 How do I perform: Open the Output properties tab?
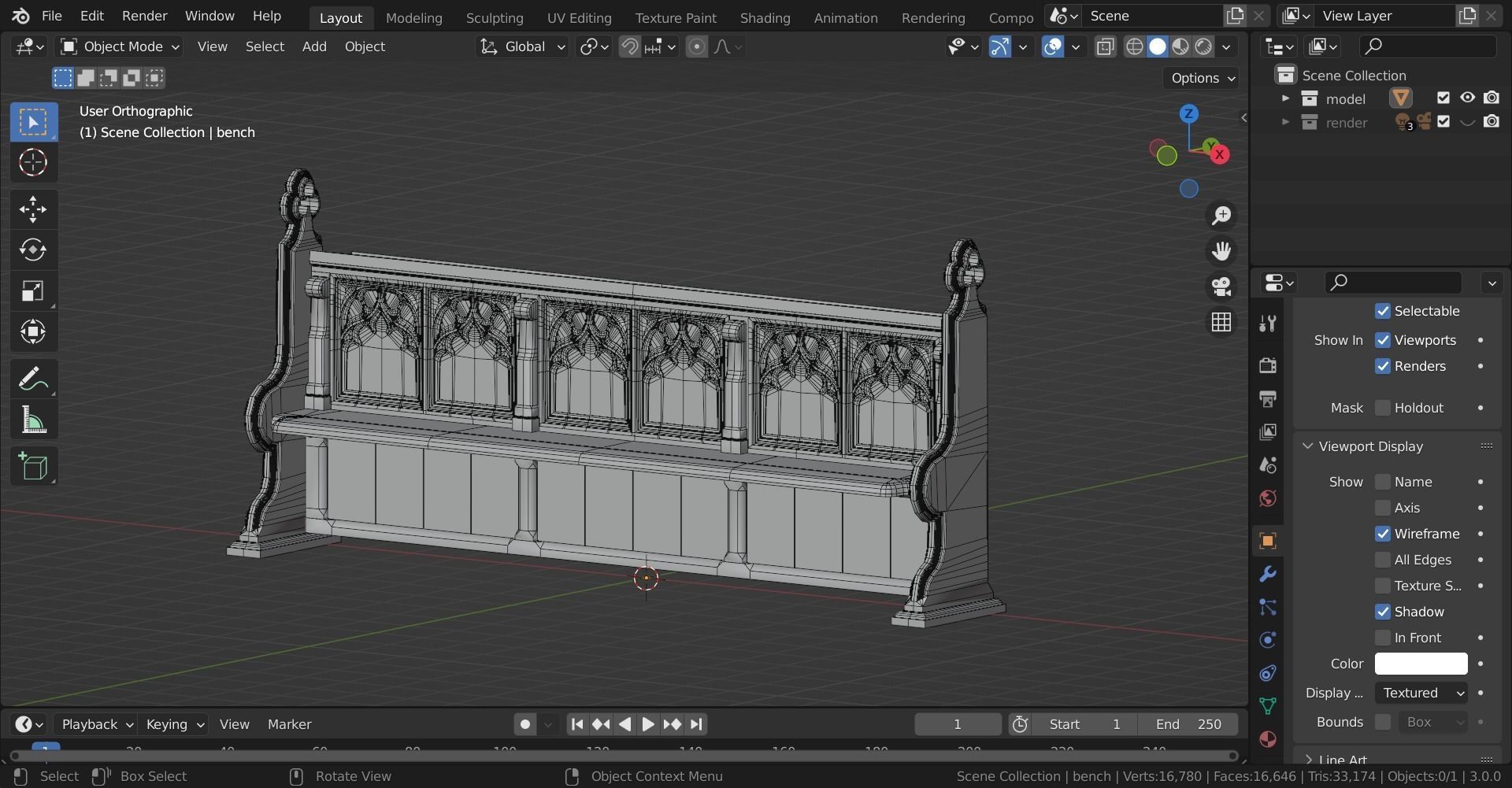pos(1267,398)
